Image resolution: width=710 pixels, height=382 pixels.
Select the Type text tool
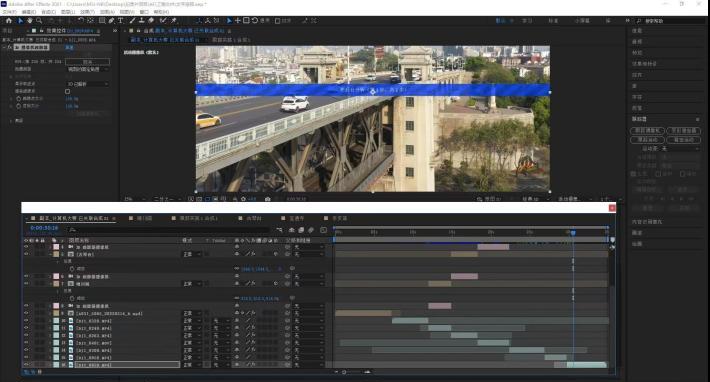[x=120, y=20]
